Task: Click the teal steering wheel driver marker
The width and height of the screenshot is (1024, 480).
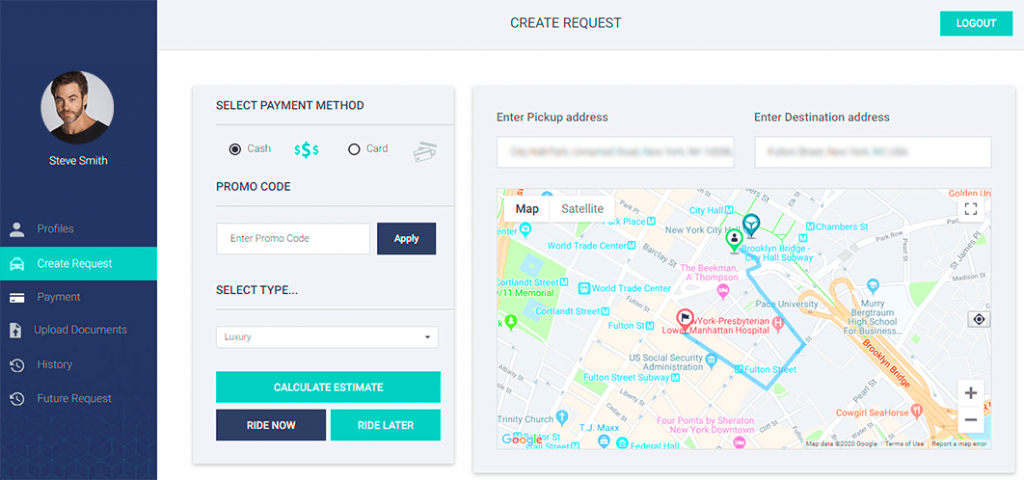Action: click(752, 225)
